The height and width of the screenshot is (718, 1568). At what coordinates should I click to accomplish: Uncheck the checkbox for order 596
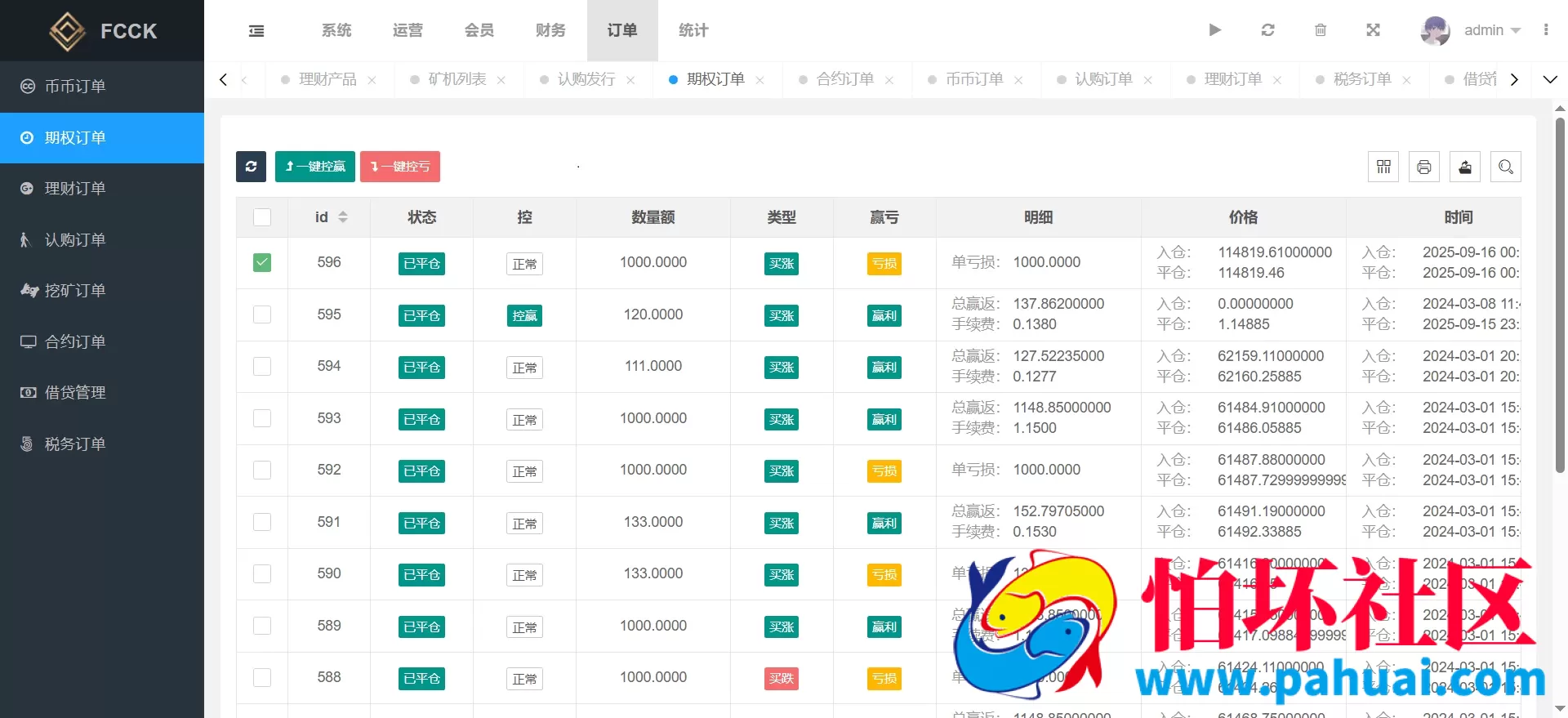pyautogui.click(x=262, y=262)
